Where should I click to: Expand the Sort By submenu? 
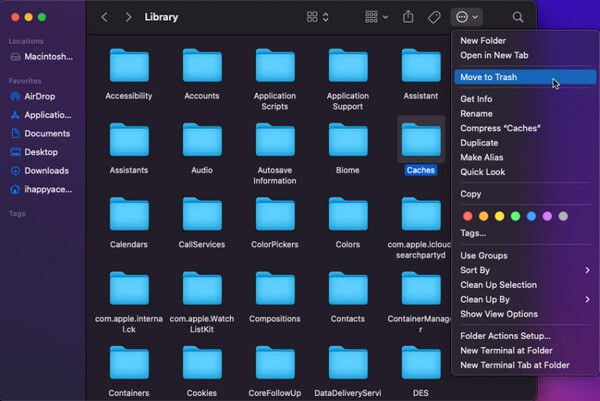[x=525, y=270]
